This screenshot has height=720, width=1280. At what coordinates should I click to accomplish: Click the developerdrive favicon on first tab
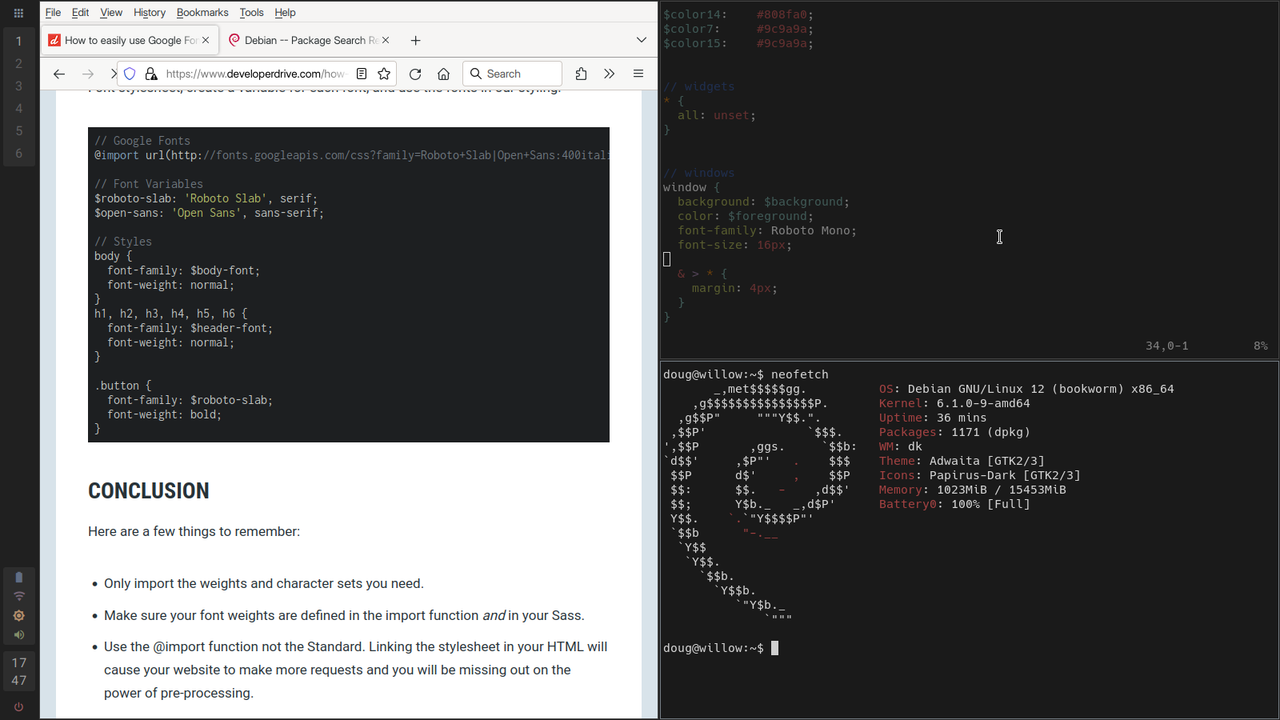coord(55,40)
